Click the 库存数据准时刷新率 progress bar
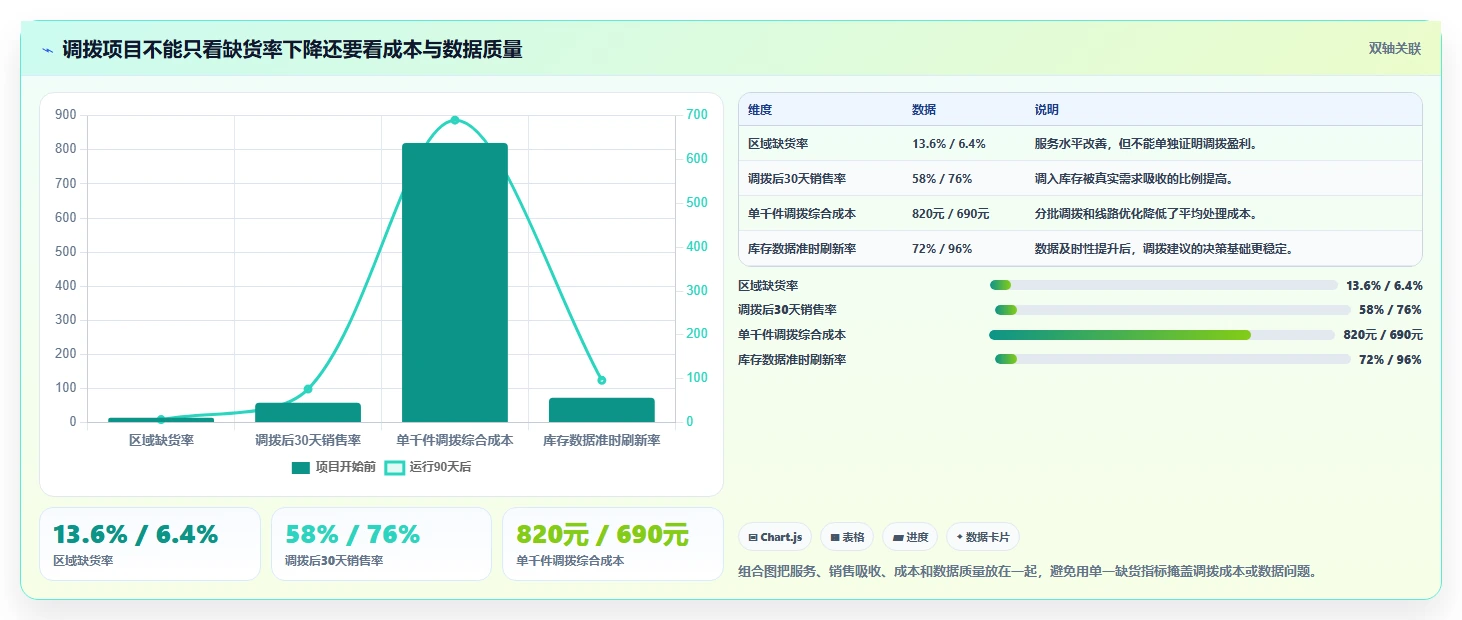 [x=1172, y=359]
